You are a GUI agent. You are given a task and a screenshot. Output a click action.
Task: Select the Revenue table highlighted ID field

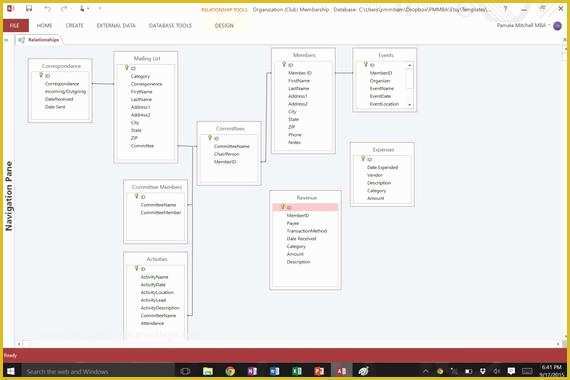tap(305, 207)
